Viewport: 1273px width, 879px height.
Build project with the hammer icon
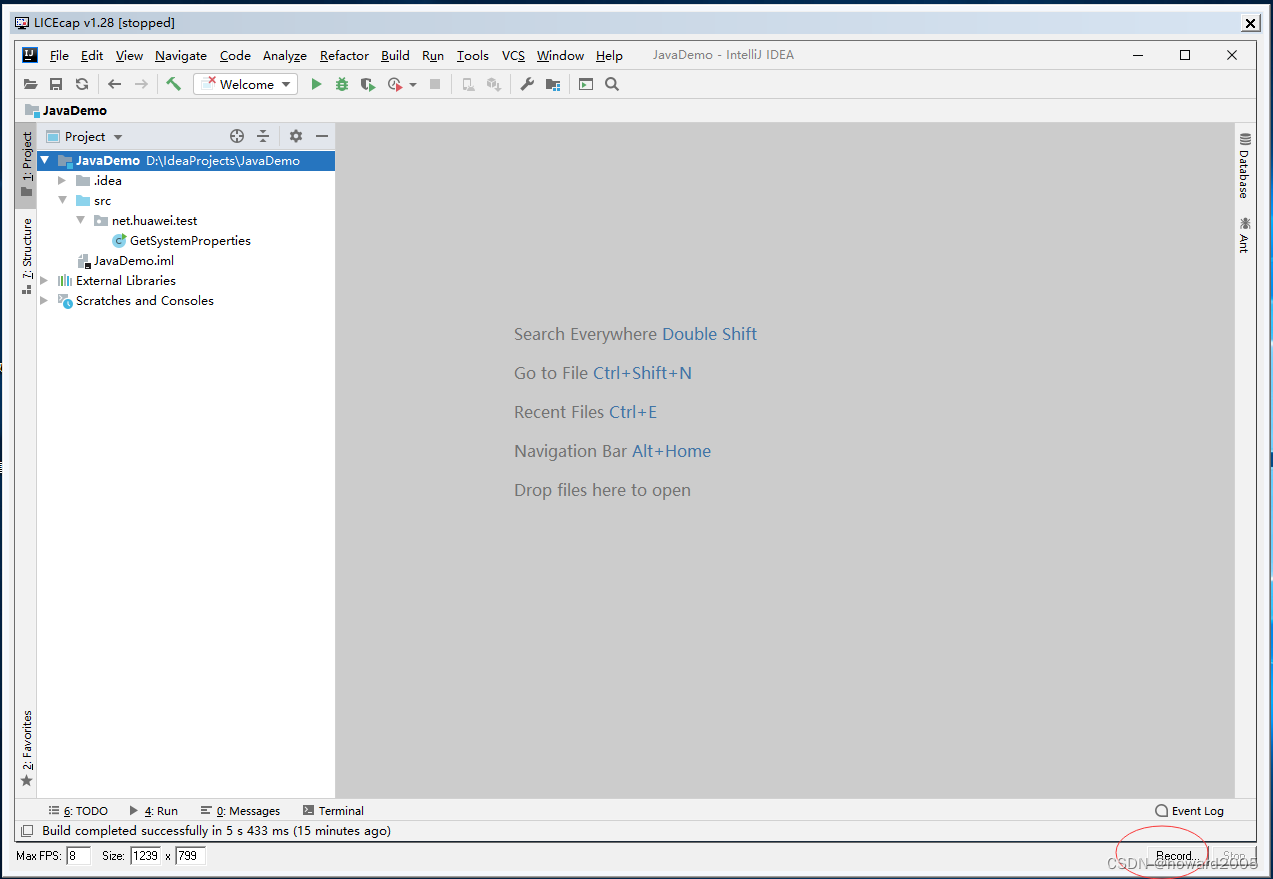[173, 84]
